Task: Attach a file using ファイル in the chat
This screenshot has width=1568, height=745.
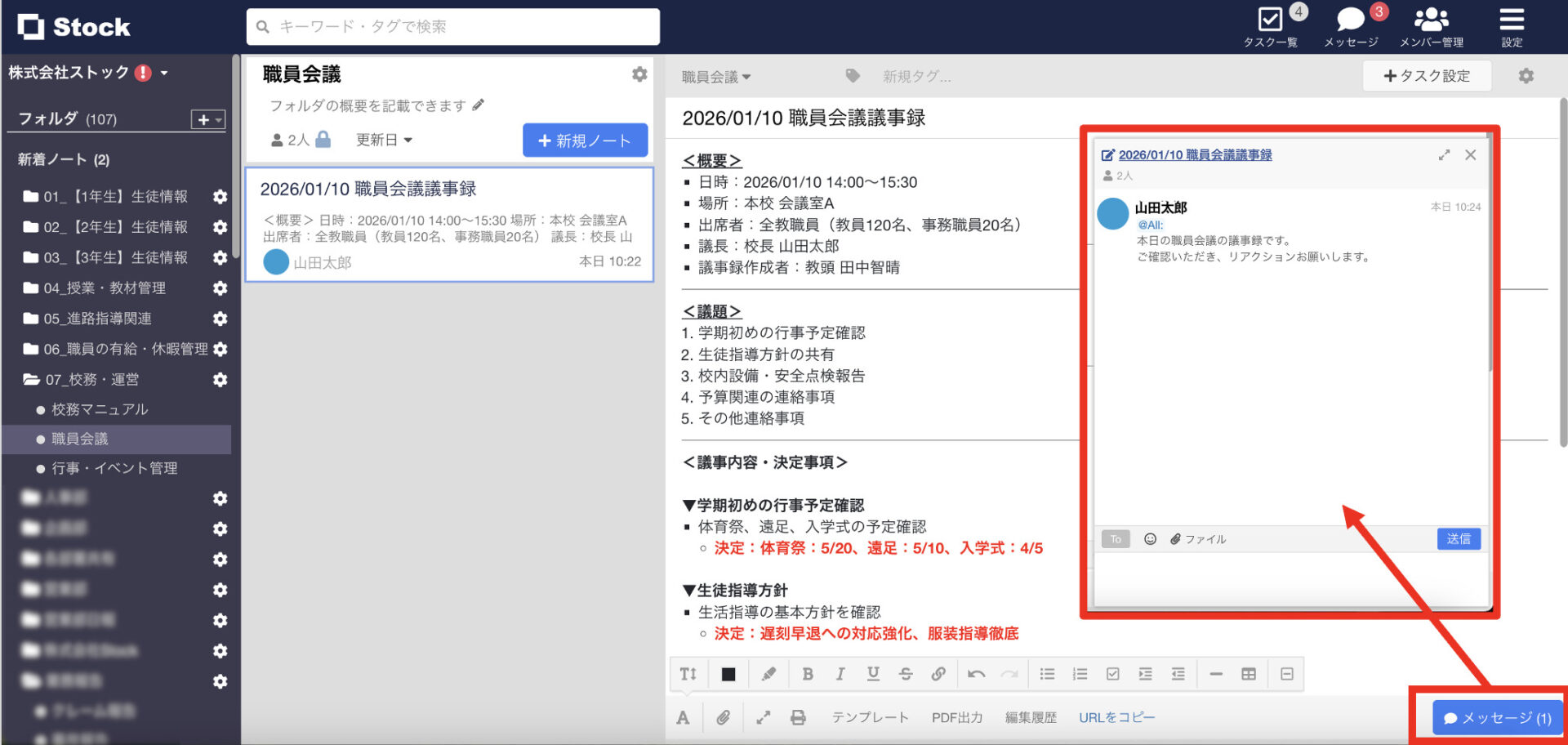Action: [x=1199, y=539]
